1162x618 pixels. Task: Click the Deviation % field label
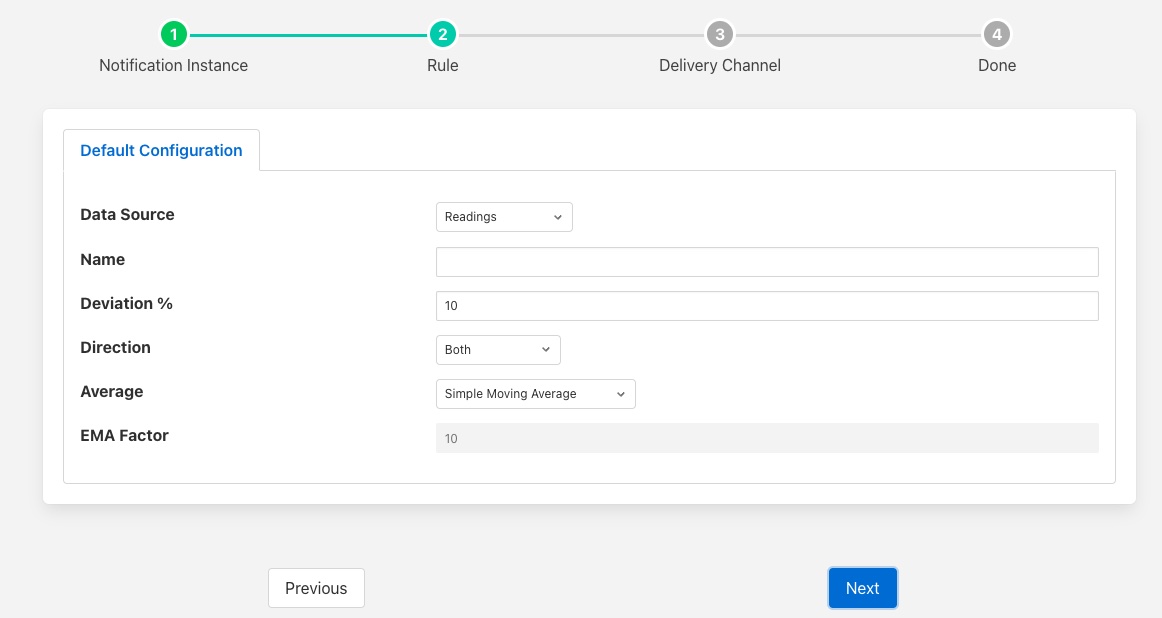(x=126, y=303)
